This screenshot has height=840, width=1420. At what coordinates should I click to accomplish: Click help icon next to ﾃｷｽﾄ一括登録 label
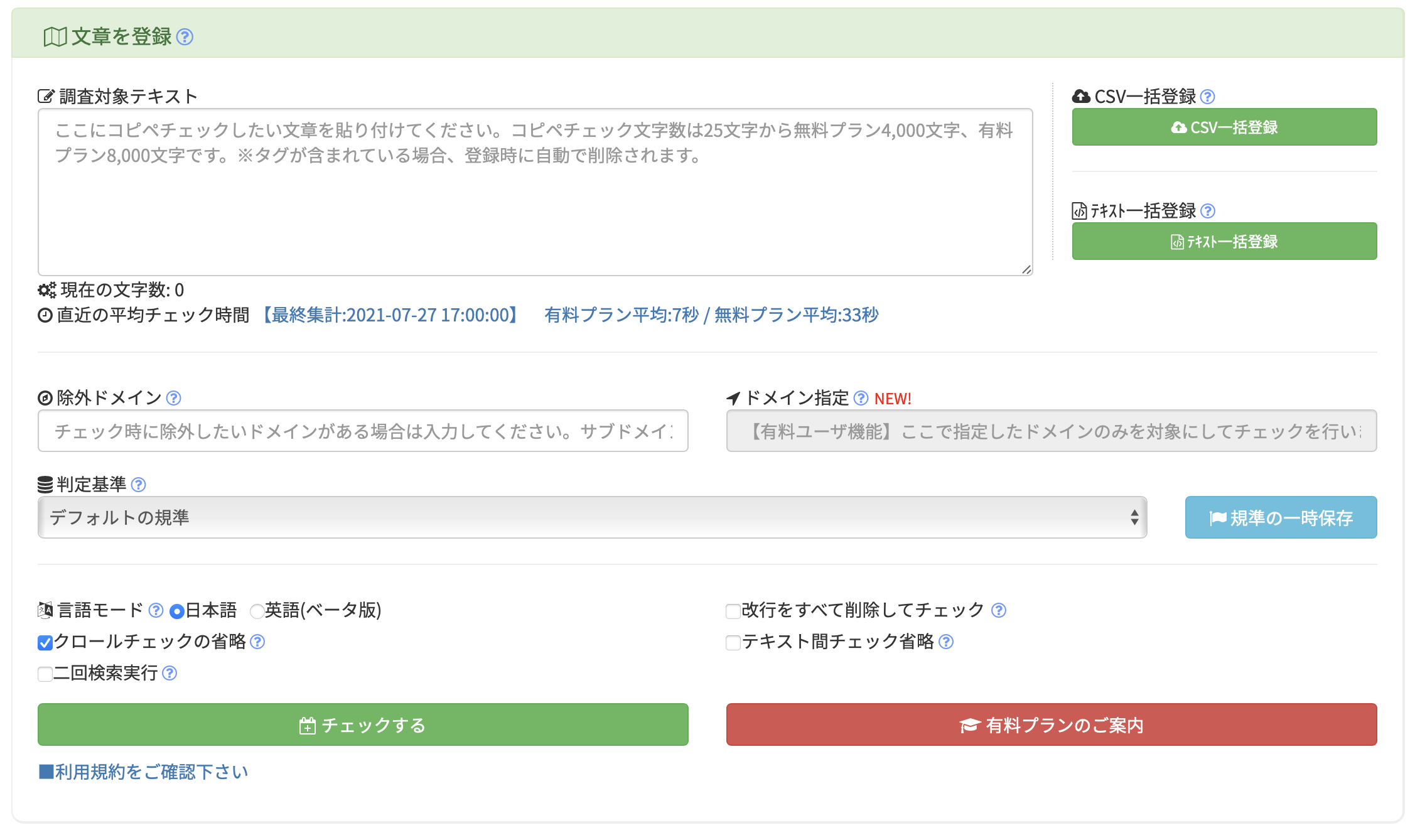(x=1207, y=211)
